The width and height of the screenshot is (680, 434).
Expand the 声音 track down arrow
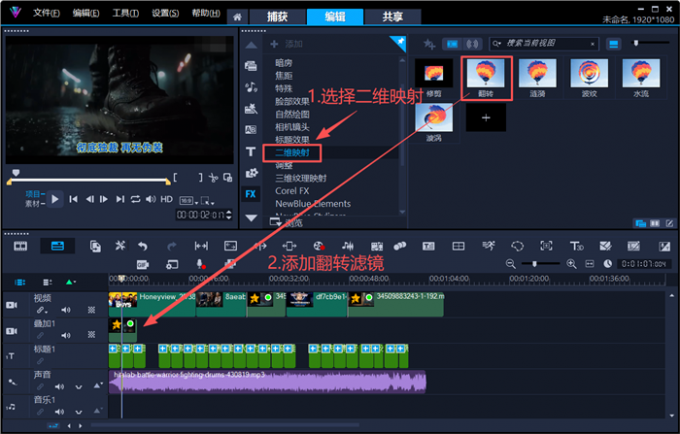pos(78,386)
